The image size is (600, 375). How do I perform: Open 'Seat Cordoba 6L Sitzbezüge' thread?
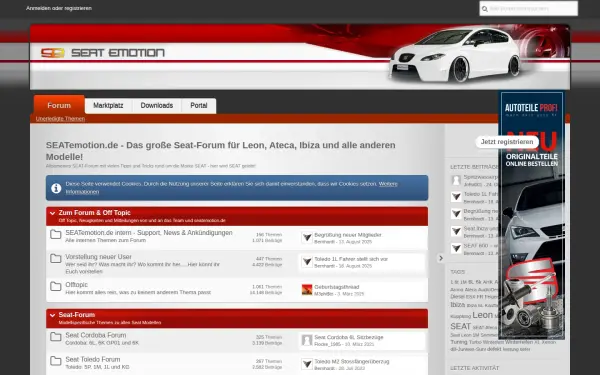[349, 338]
